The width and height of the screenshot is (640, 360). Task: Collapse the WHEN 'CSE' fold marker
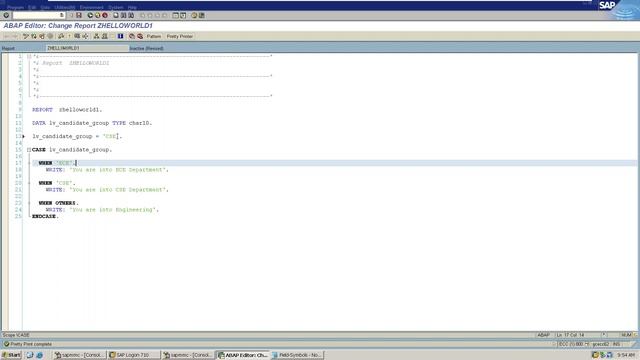29,183
